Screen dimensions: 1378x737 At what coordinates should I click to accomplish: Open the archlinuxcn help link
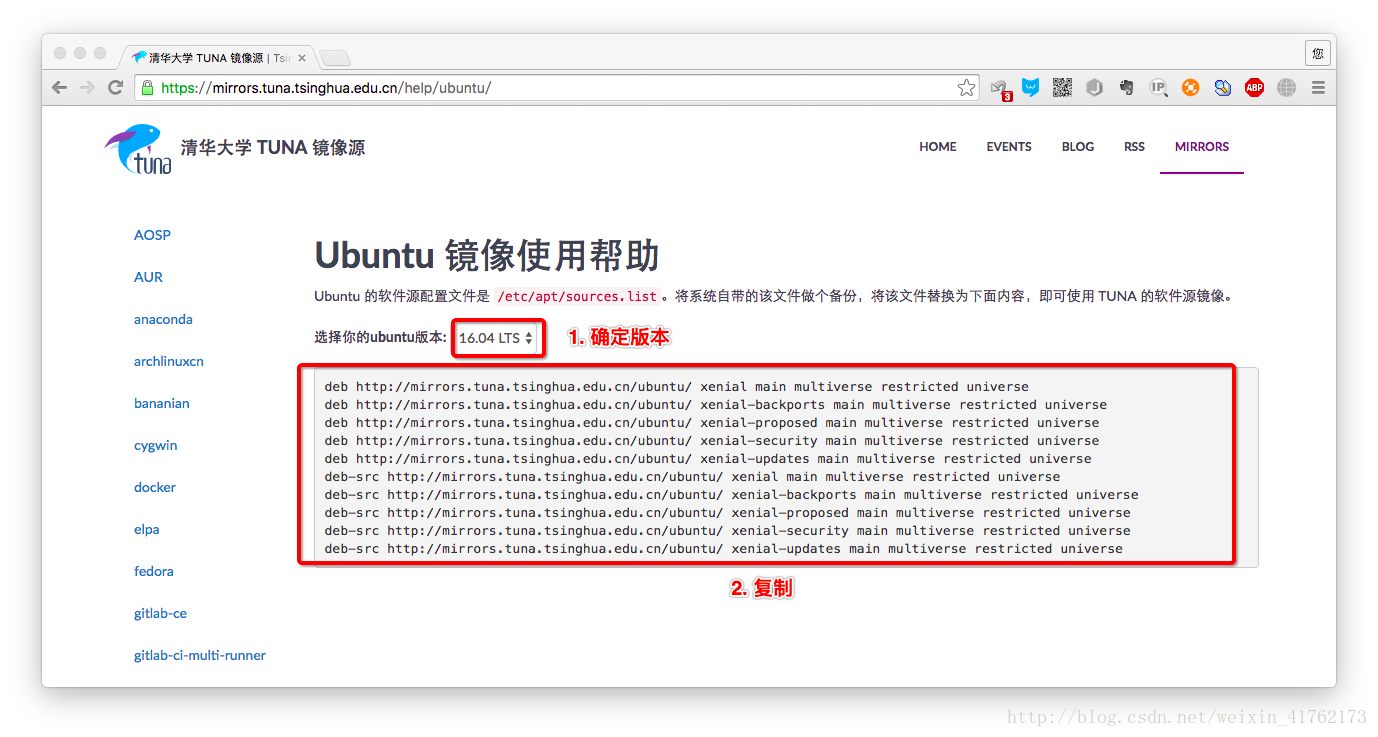coord(169,361)
